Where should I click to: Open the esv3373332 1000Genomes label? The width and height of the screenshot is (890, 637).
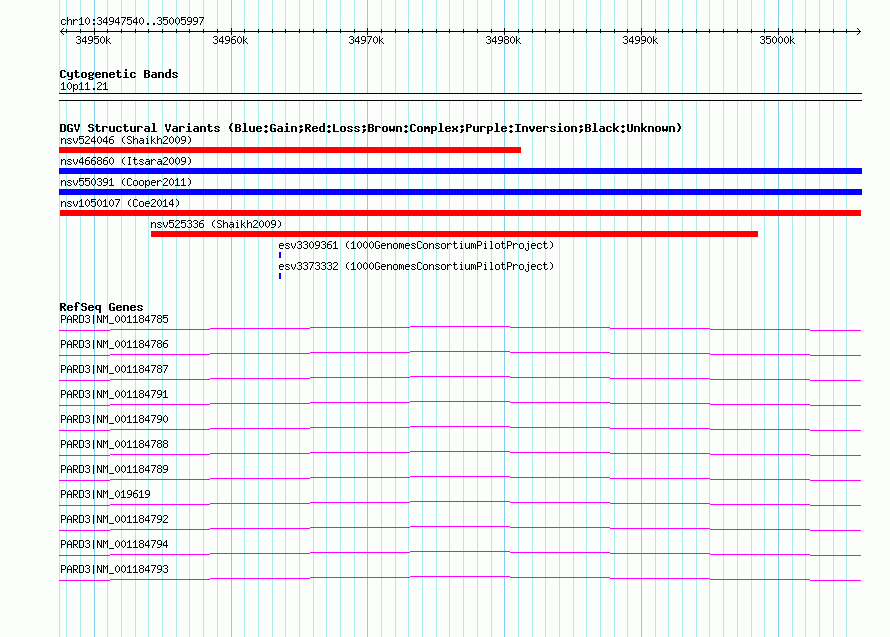(x=416, y=266)
